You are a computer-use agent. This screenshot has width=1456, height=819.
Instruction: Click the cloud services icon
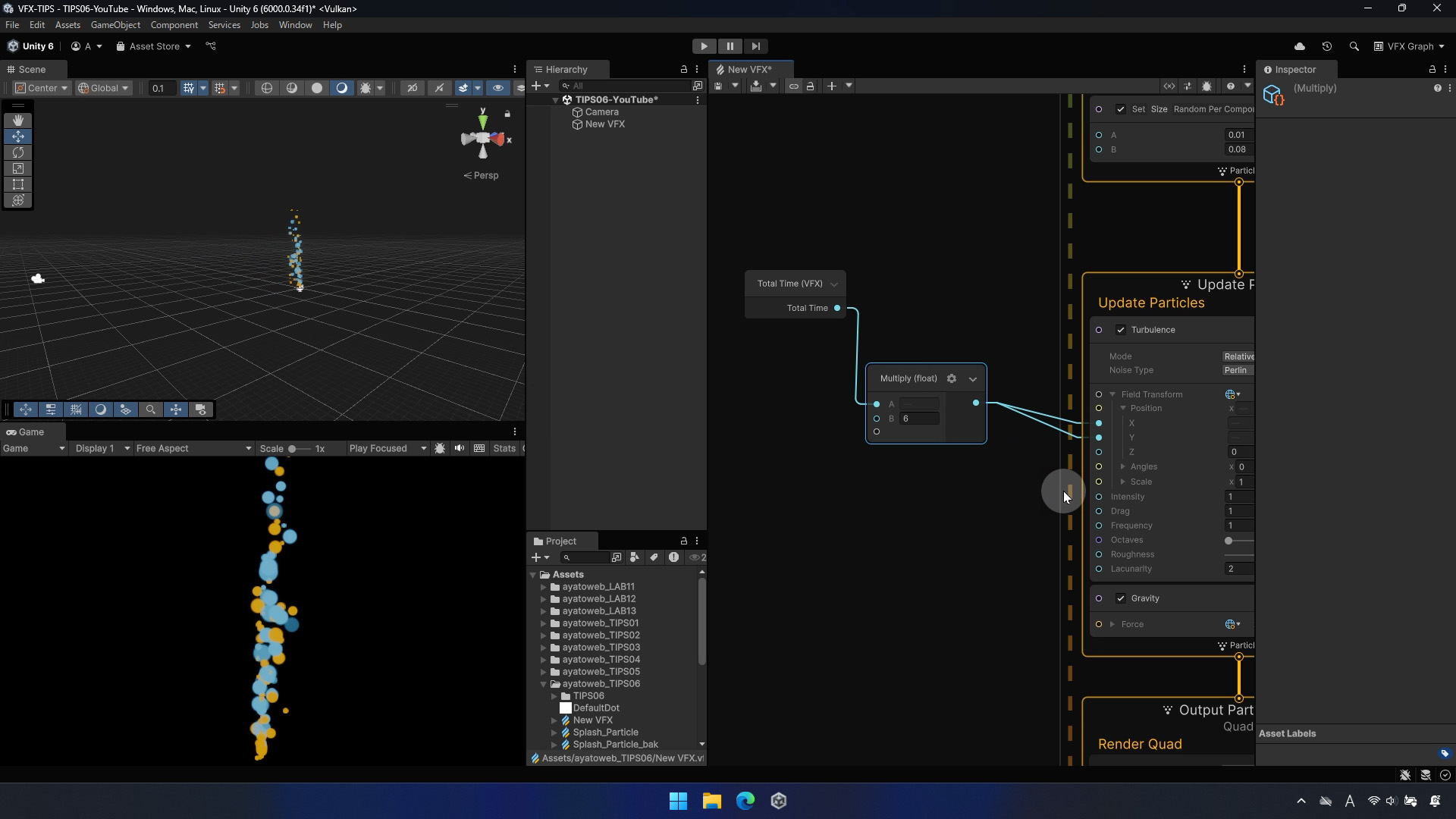pos(1300,46)
